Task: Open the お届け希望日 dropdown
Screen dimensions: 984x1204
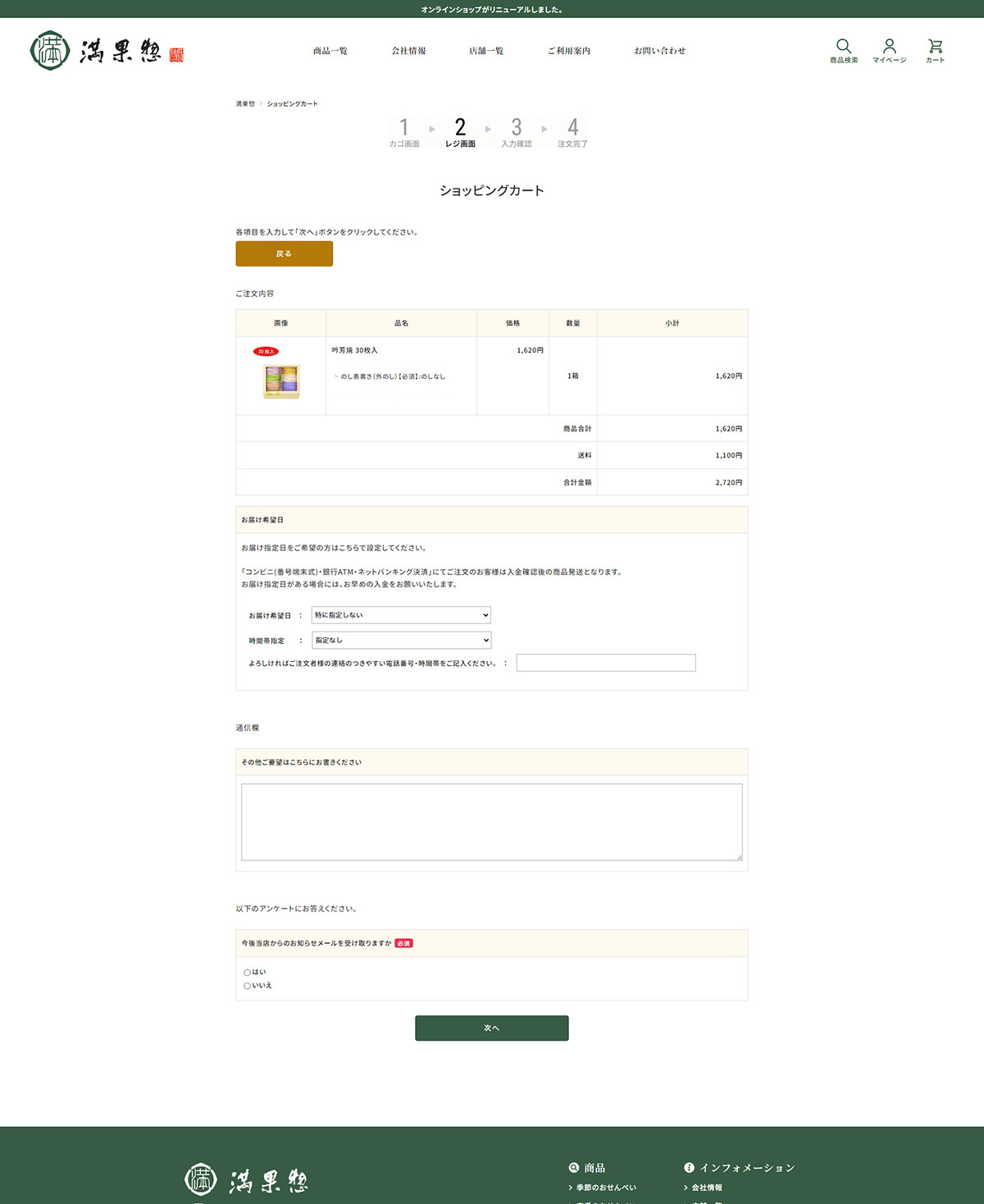Action: [401, 615]
